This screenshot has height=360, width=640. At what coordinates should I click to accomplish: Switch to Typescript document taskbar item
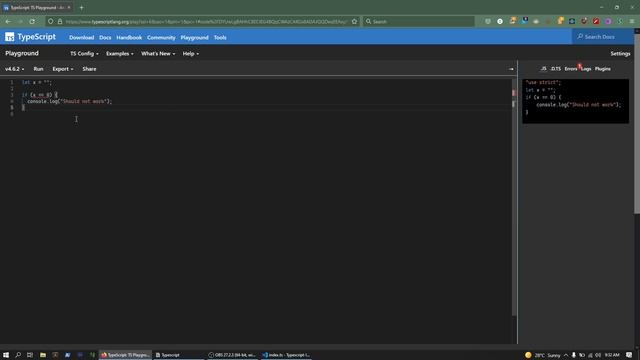[179, 355]
